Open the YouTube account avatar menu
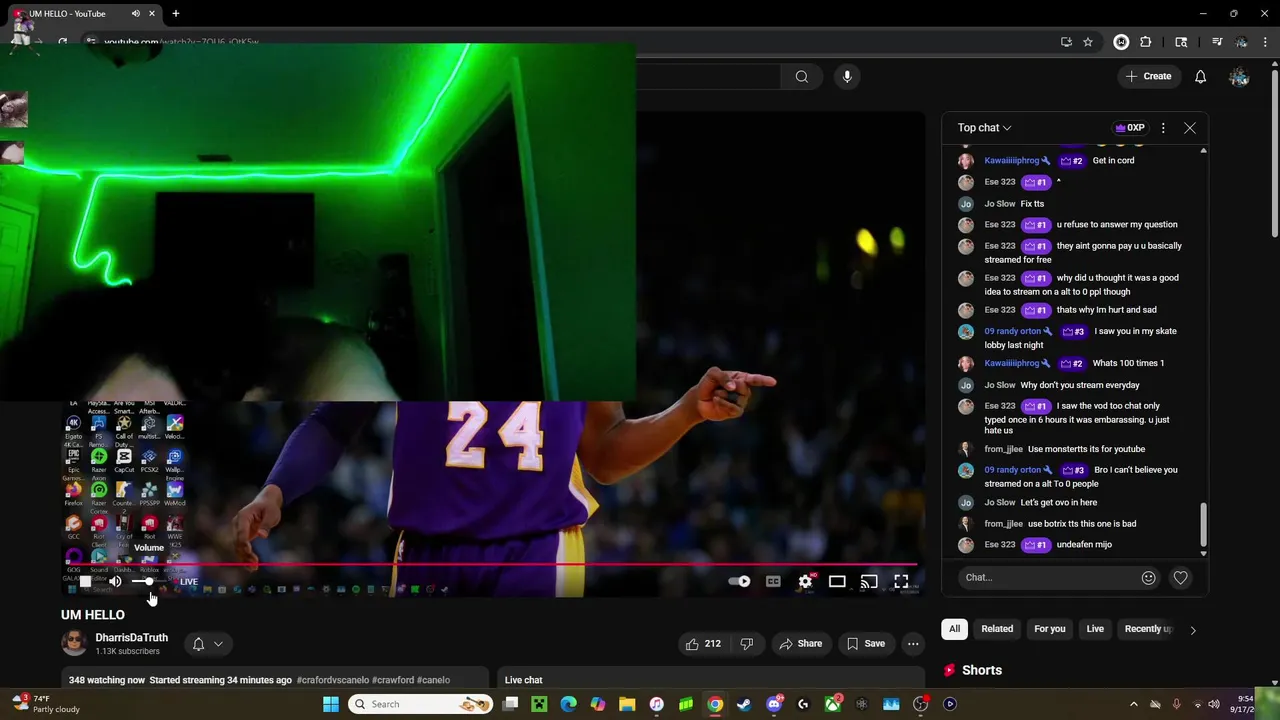 pos(1239,77)
